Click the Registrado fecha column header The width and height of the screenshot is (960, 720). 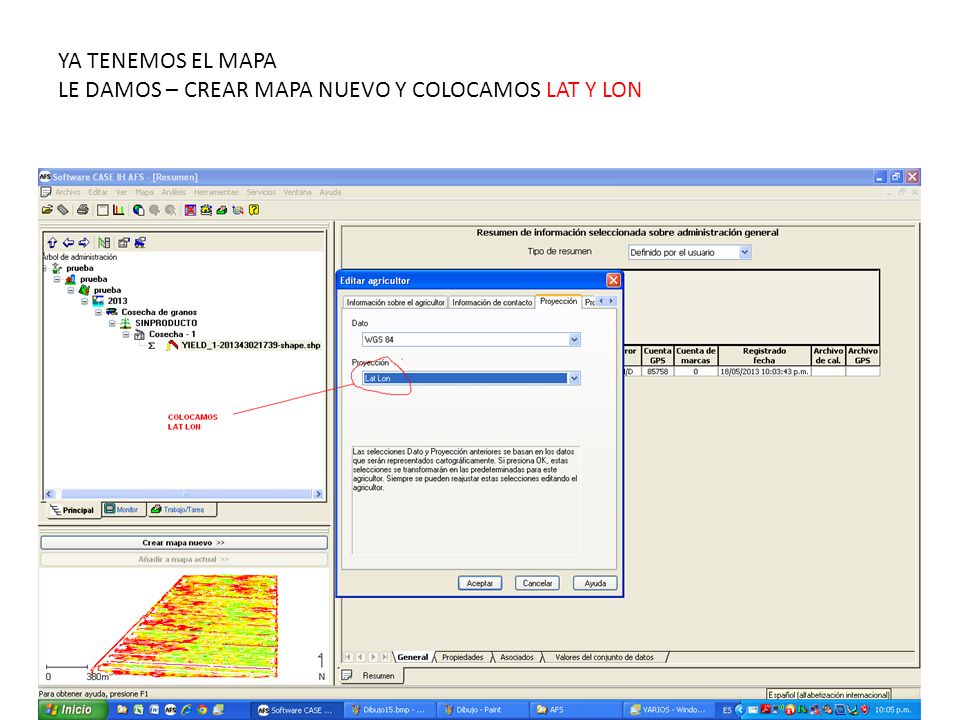(x=764, y=356)
